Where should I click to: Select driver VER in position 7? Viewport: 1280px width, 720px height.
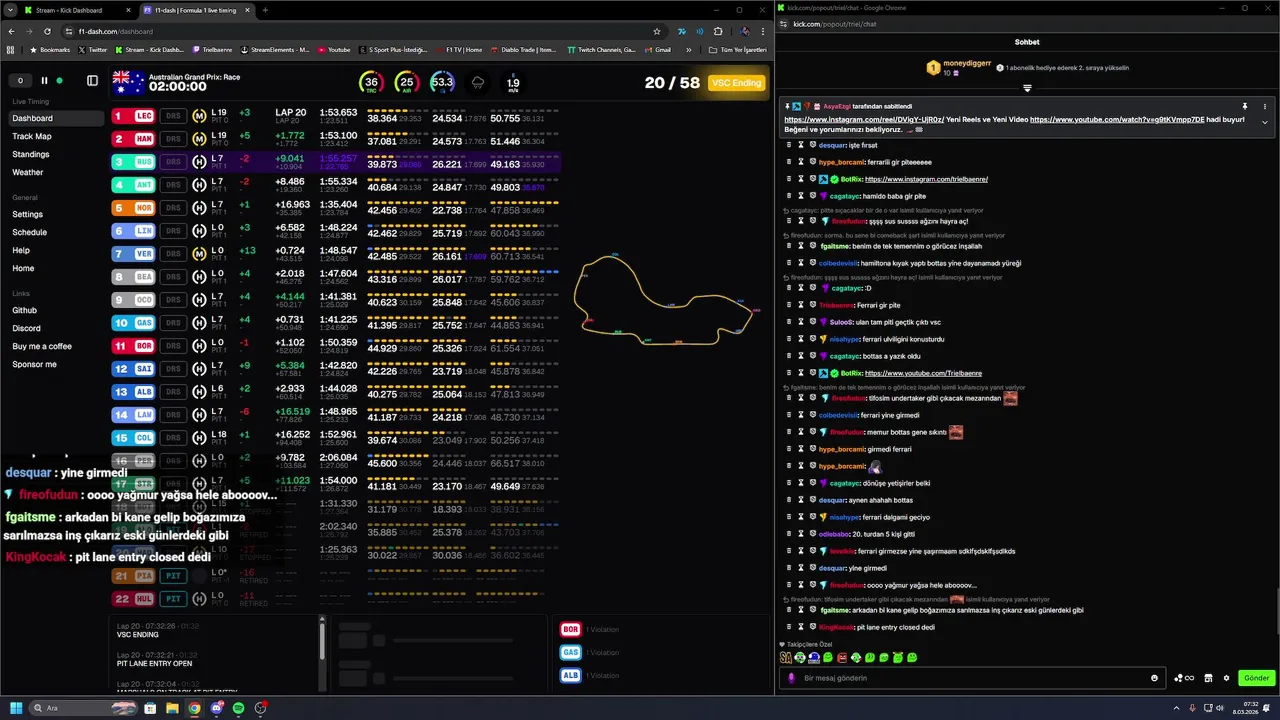(133, 254)
